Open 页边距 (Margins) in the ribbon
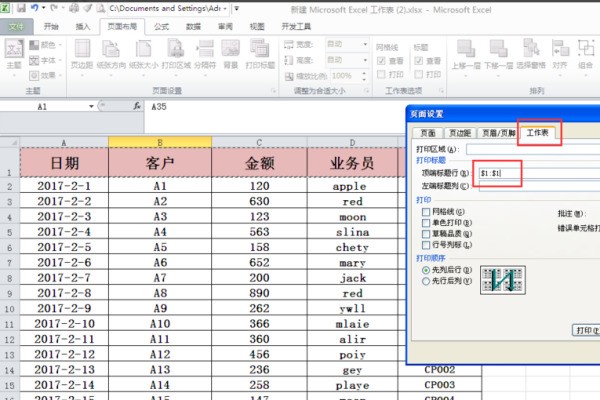Image resolution: width=600 pixels, height=400 pixels. 81,53
